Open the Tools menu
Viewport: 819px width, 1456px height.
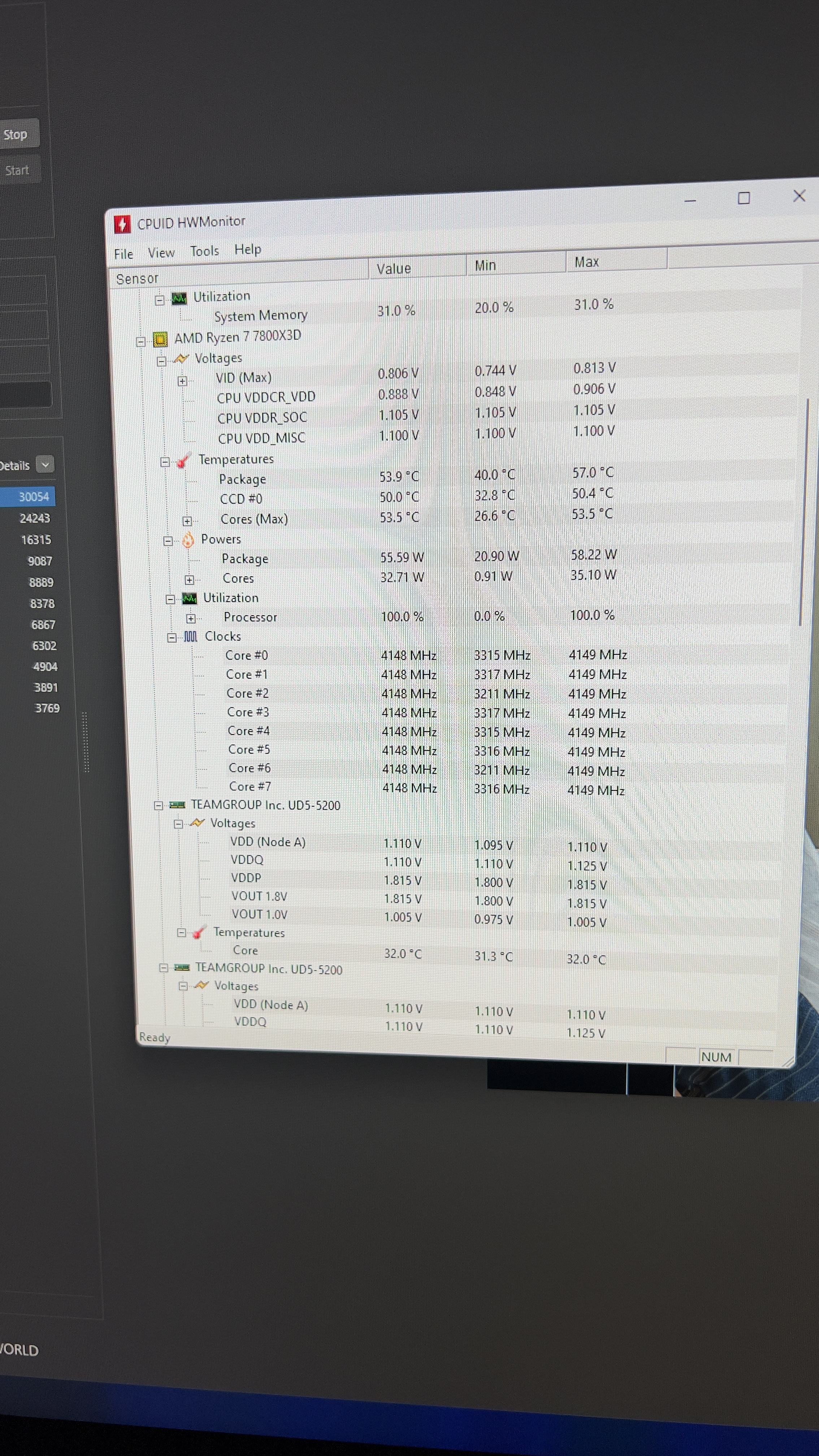pos(205,251)
